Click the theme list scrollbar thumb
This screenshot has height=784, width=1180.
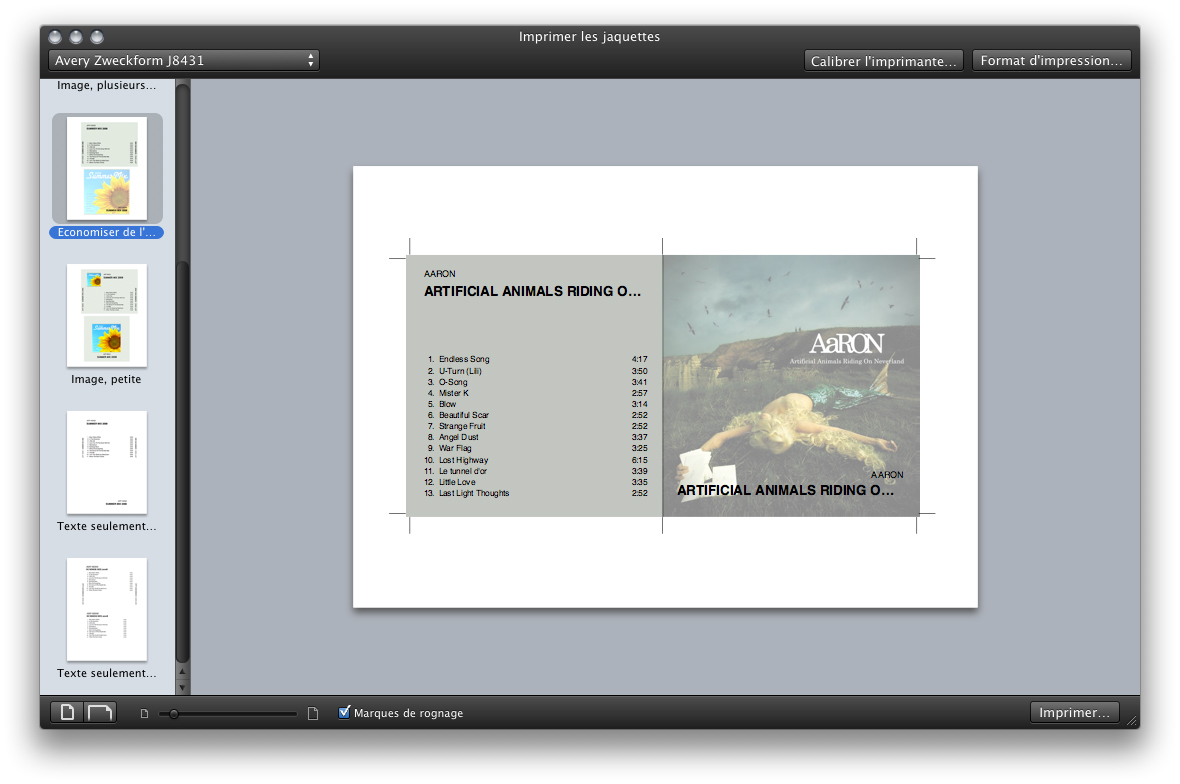pyautogui.click(x=182, y=462)
